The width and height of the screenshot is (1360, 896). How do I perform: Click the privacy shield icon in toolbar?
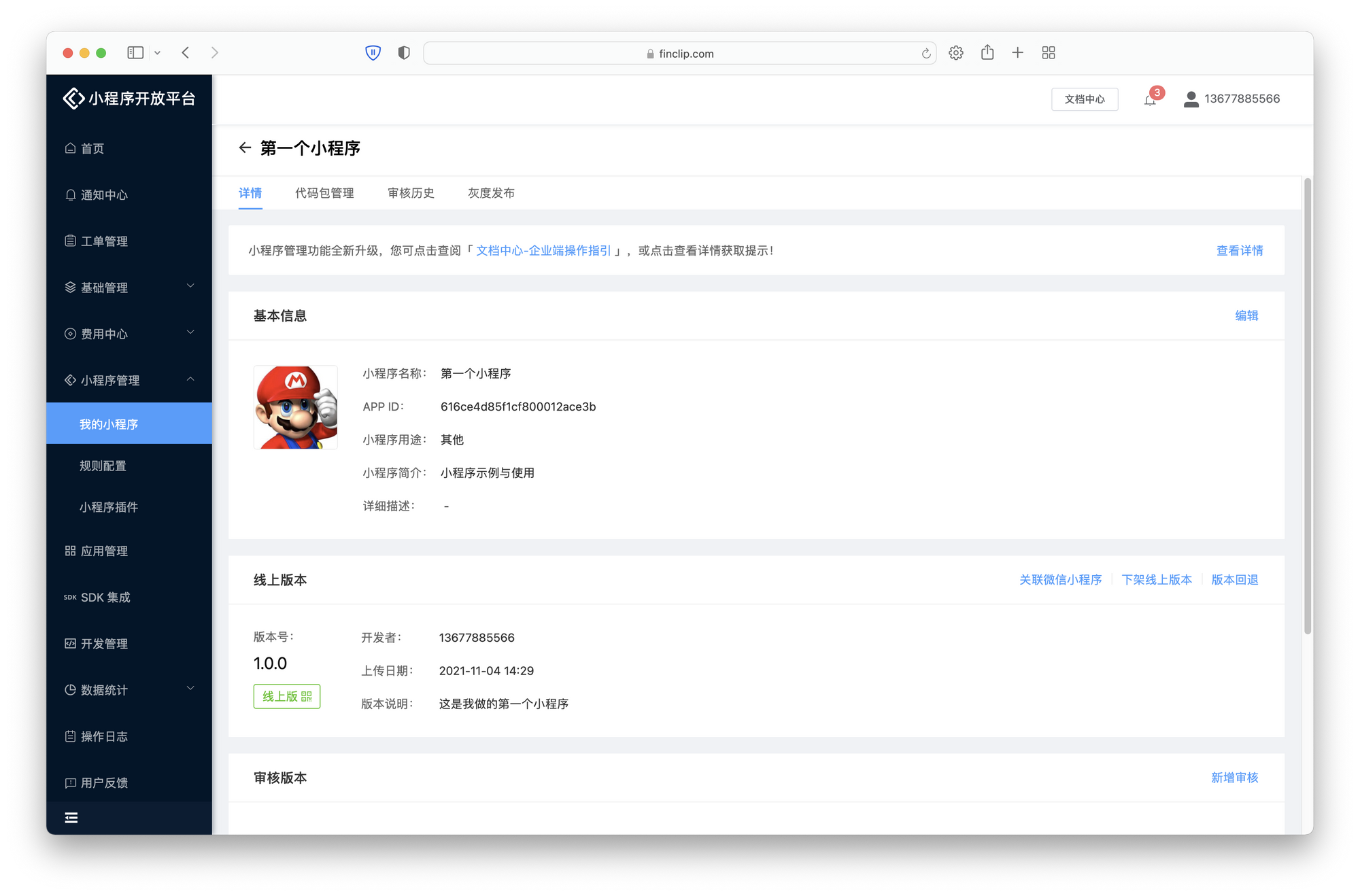point(404,52)
